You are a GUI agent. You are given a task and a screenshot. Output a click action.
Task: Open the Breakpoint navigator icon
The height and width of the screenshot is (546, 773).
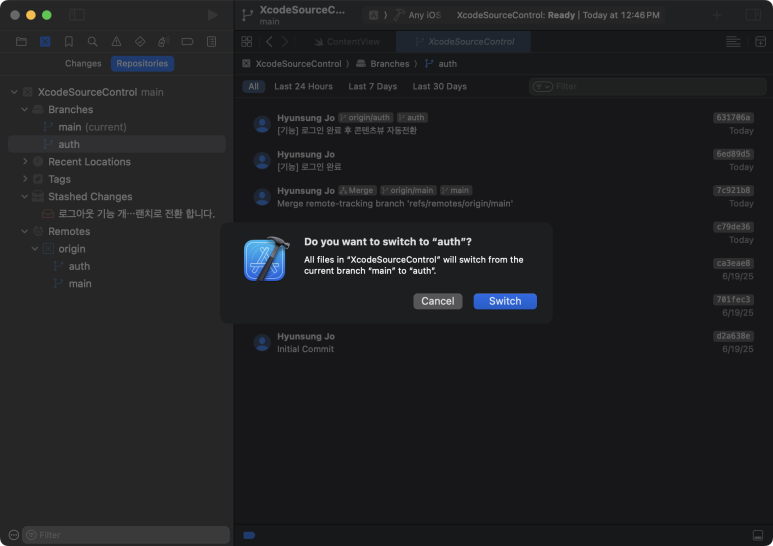click(x=187, y=42)
